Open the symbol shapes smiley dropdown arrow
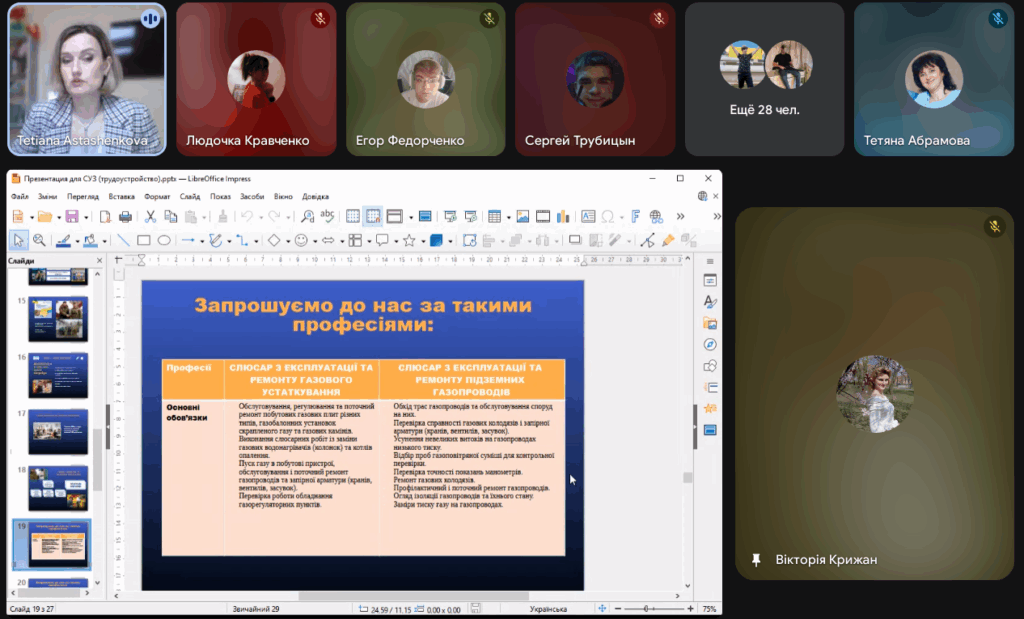The height and width of the screenshot is (619, 1024). point(314,240)
